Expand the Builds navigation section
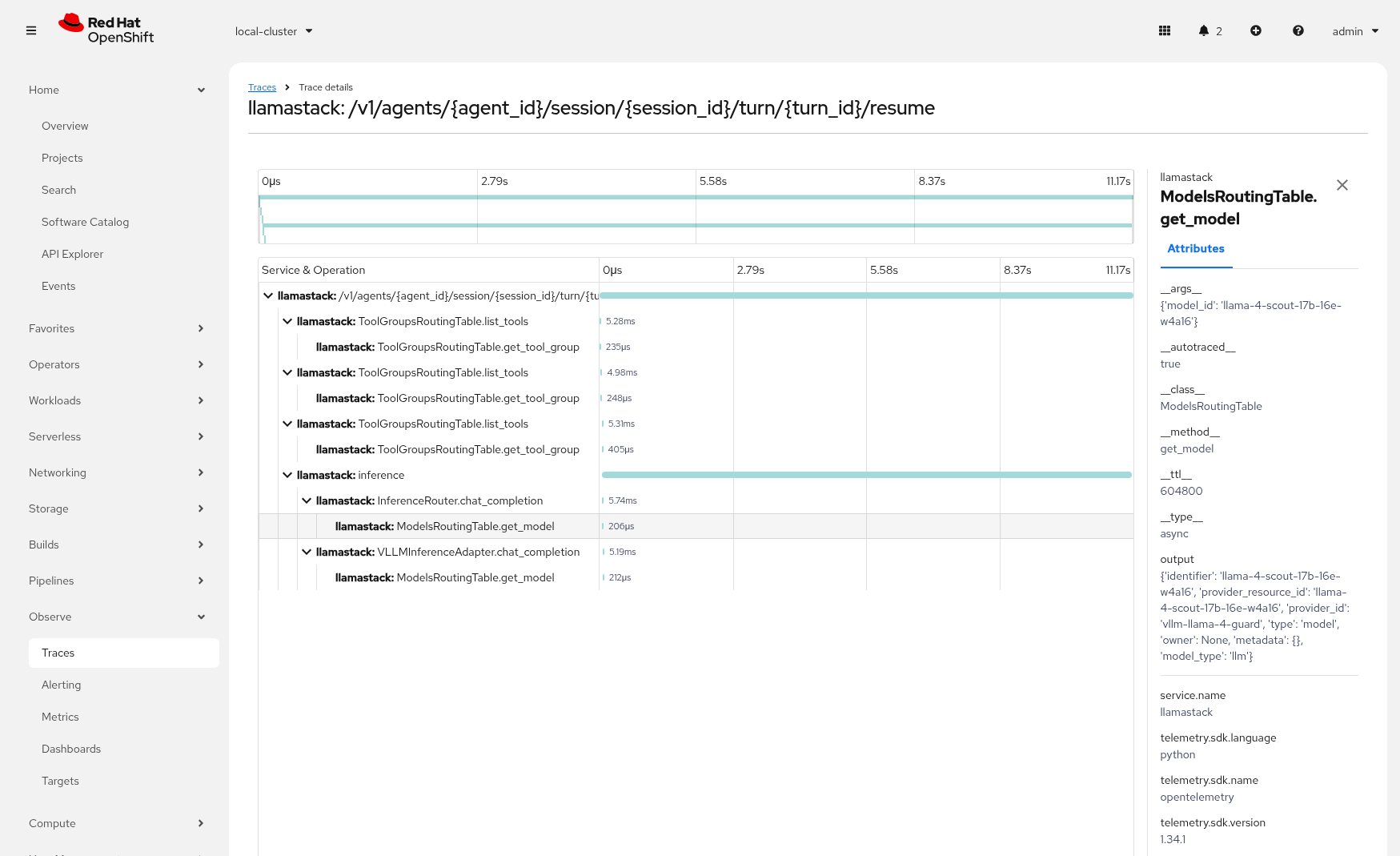Screen dimensions: 1400x856 [x=117, y=545]
